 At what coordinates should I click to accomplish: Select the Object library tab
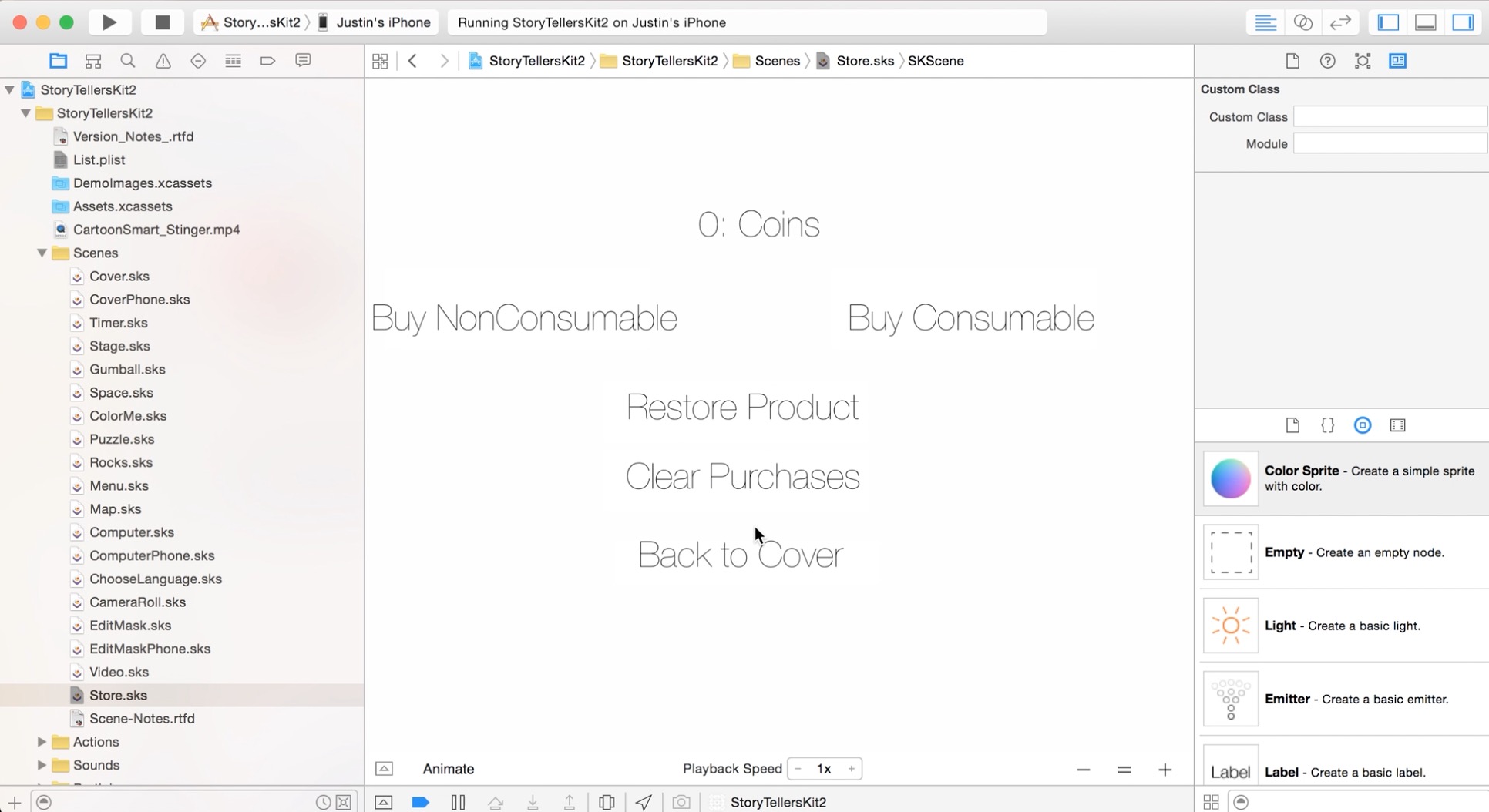pos(1363,425)
